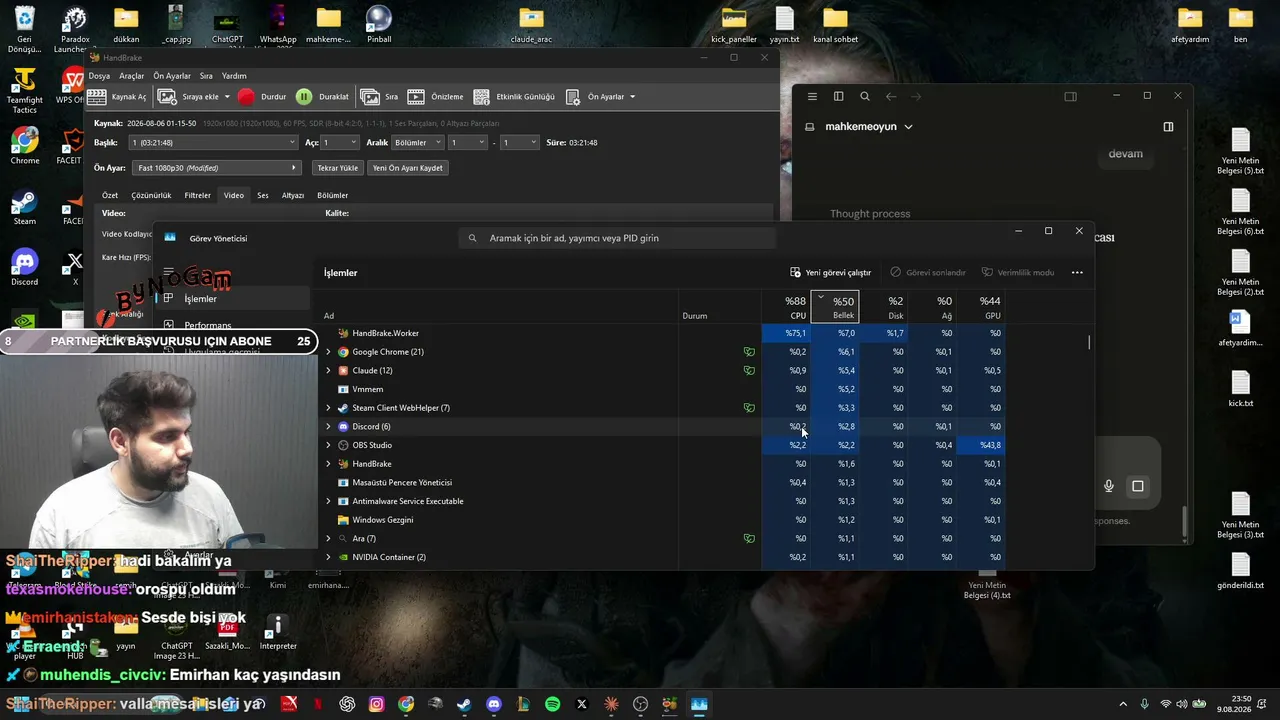Open the Yardım menu in HandBrake
1280x720 pixels.
pyautogui.click(x=234, y=76)
